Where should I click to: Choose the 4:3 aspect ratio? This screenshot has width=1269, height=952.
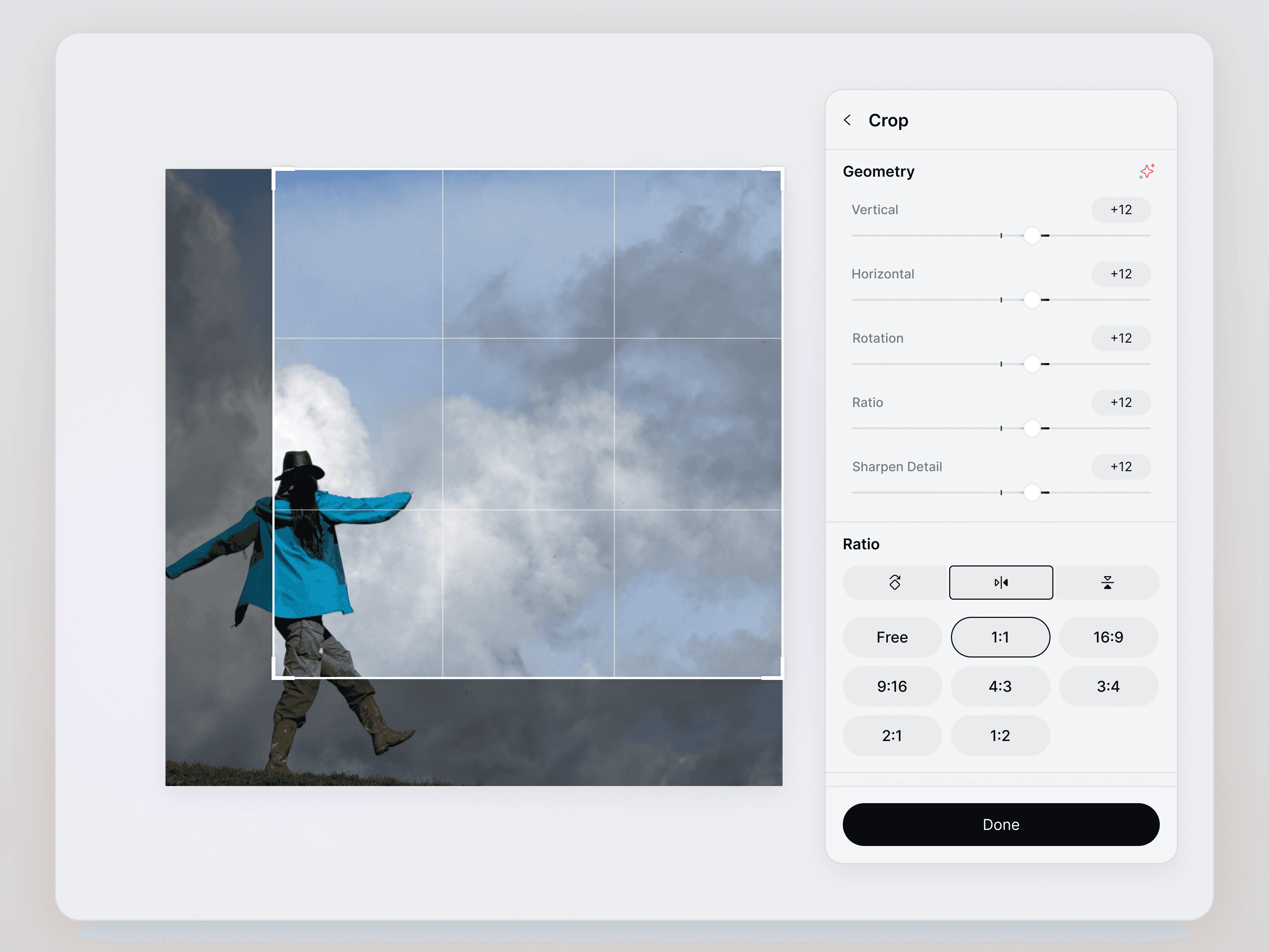coord(1000,686)
